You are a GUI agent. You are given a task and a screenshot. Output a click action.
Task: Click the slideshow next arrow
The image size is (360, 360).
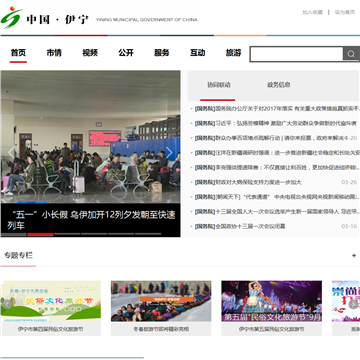(169, 152)
